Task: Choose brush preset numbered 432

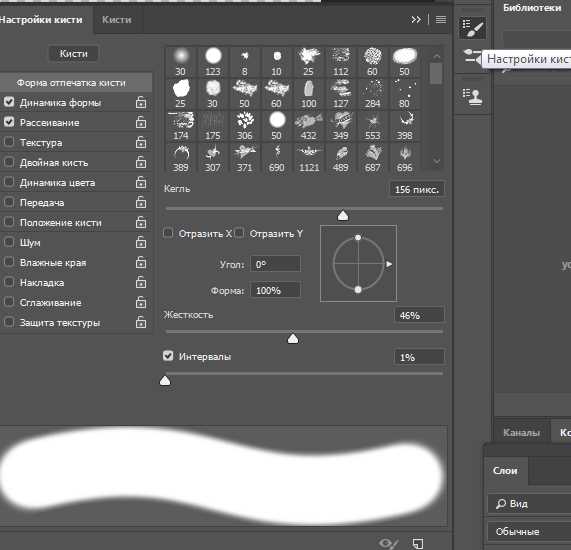Action: (x=309, y=126)
